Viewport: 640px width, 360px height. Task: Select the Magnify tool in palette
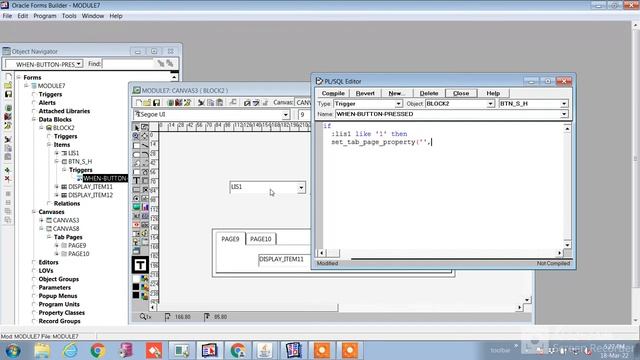[x=136, y=136]
